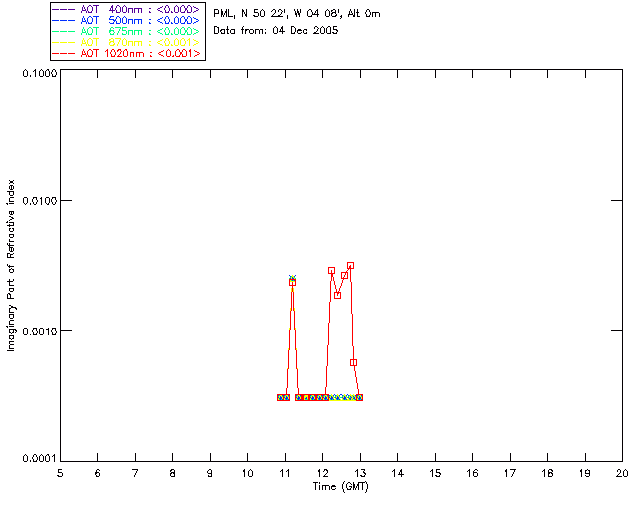Screen dimensions: 640x512
Task: Click the highest red square data point near 12.7 GMT
Action: (350, 265)
